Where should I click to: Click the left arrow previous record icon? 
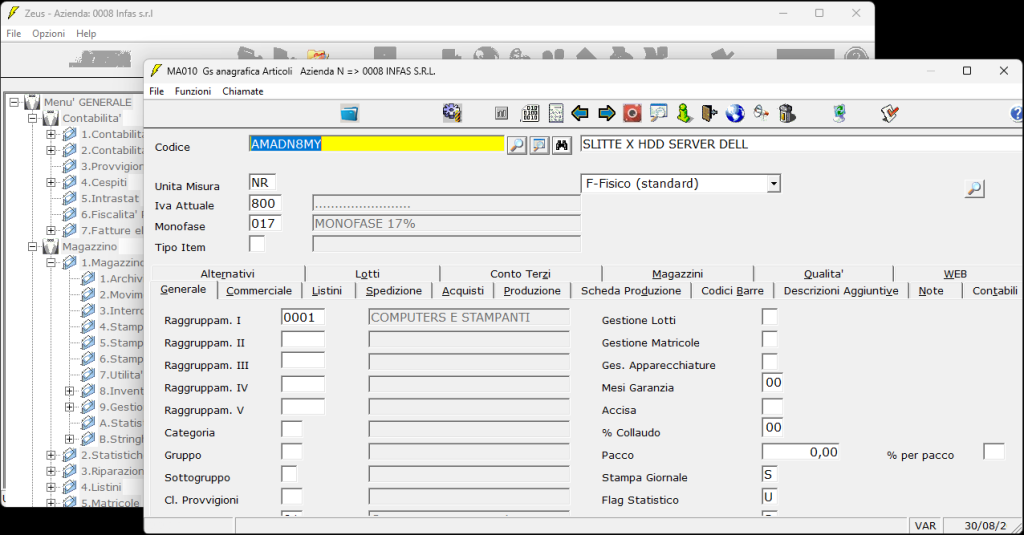[580, 113]
